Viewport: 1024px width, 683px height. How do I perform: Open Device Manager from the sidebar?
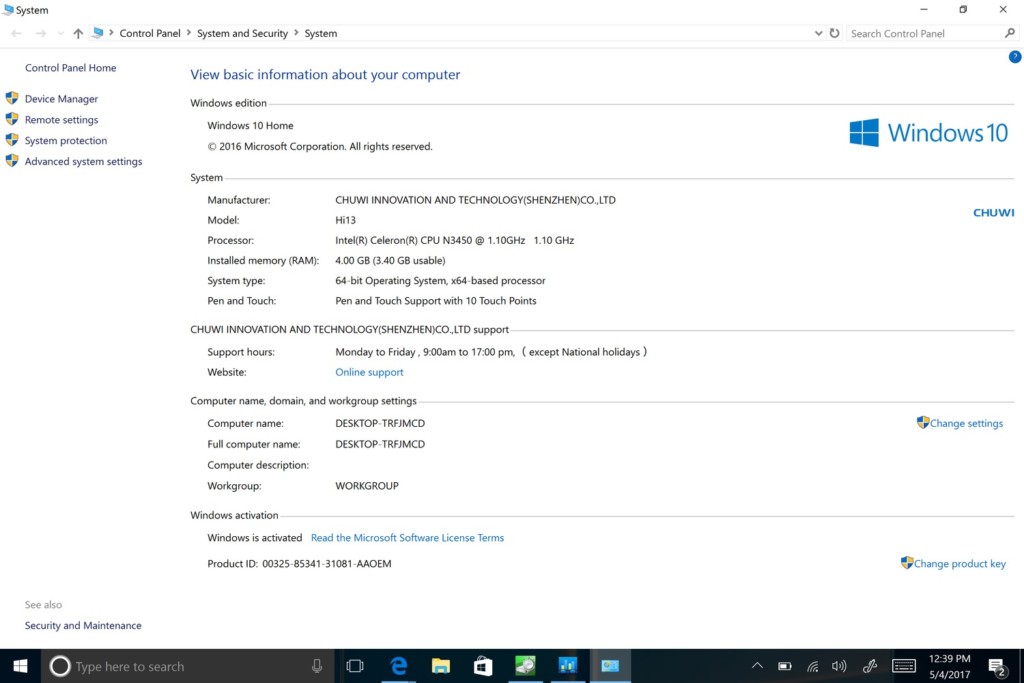(61, 99)
